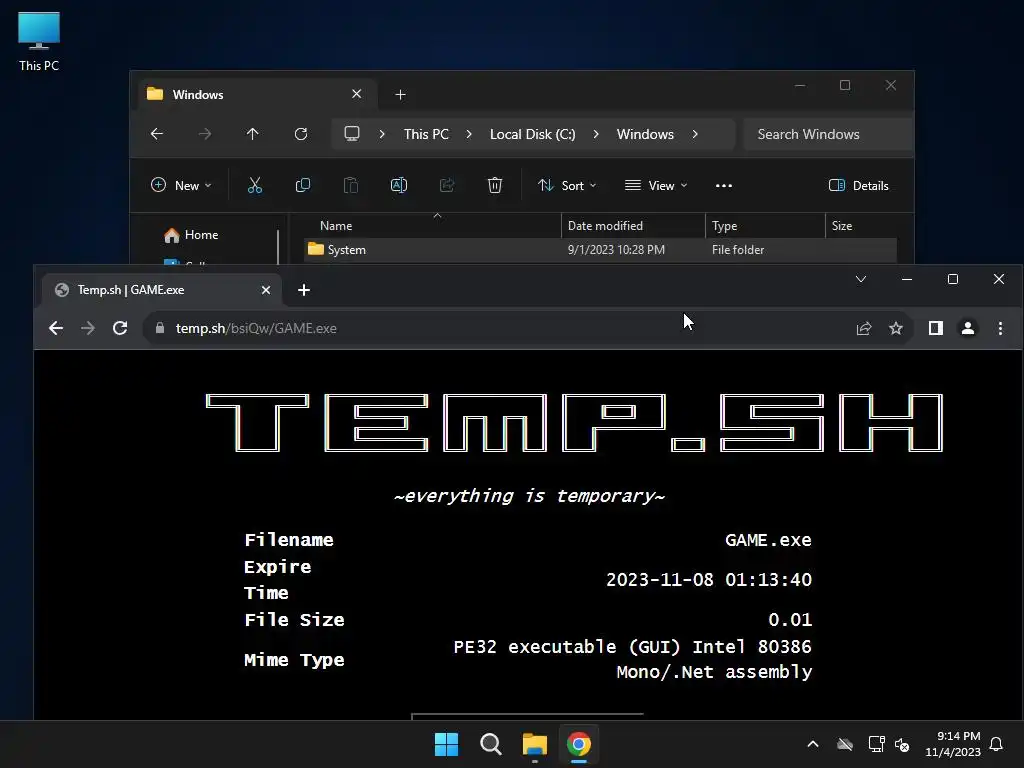Go back in File Explorer
Image resolution: width=1024 pixels, height=768 pixels.
coord(157,134)
